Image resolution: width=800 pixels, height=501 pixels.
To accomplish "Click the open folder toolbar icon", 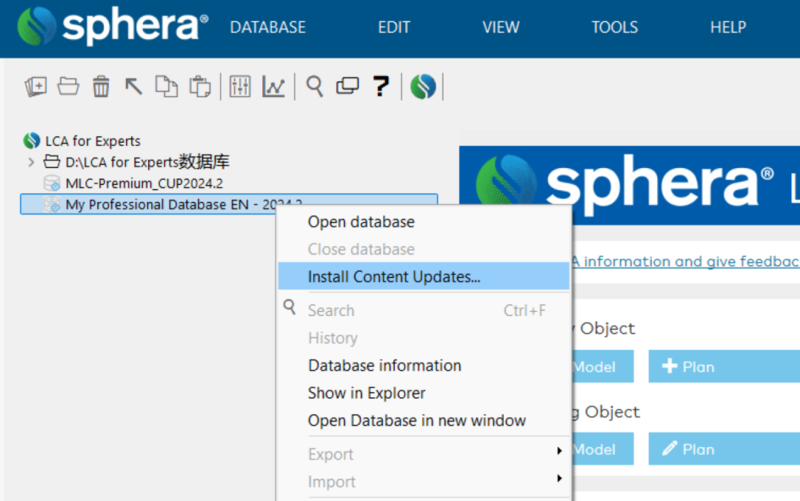I will coord(68,87).
